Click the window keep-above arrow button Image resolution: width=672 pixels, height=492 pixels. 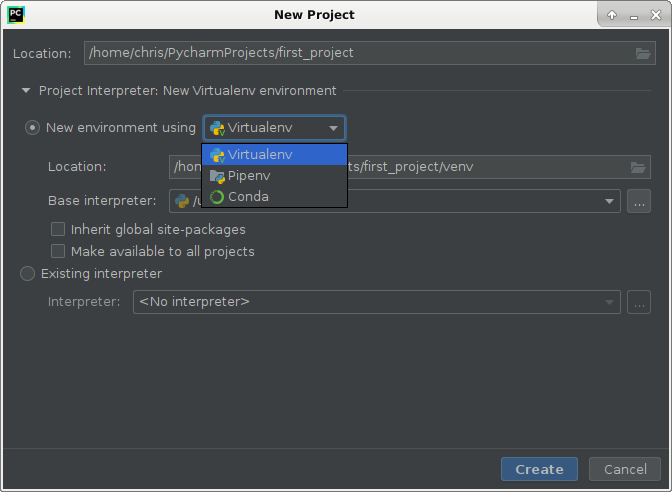click(612, 15)
